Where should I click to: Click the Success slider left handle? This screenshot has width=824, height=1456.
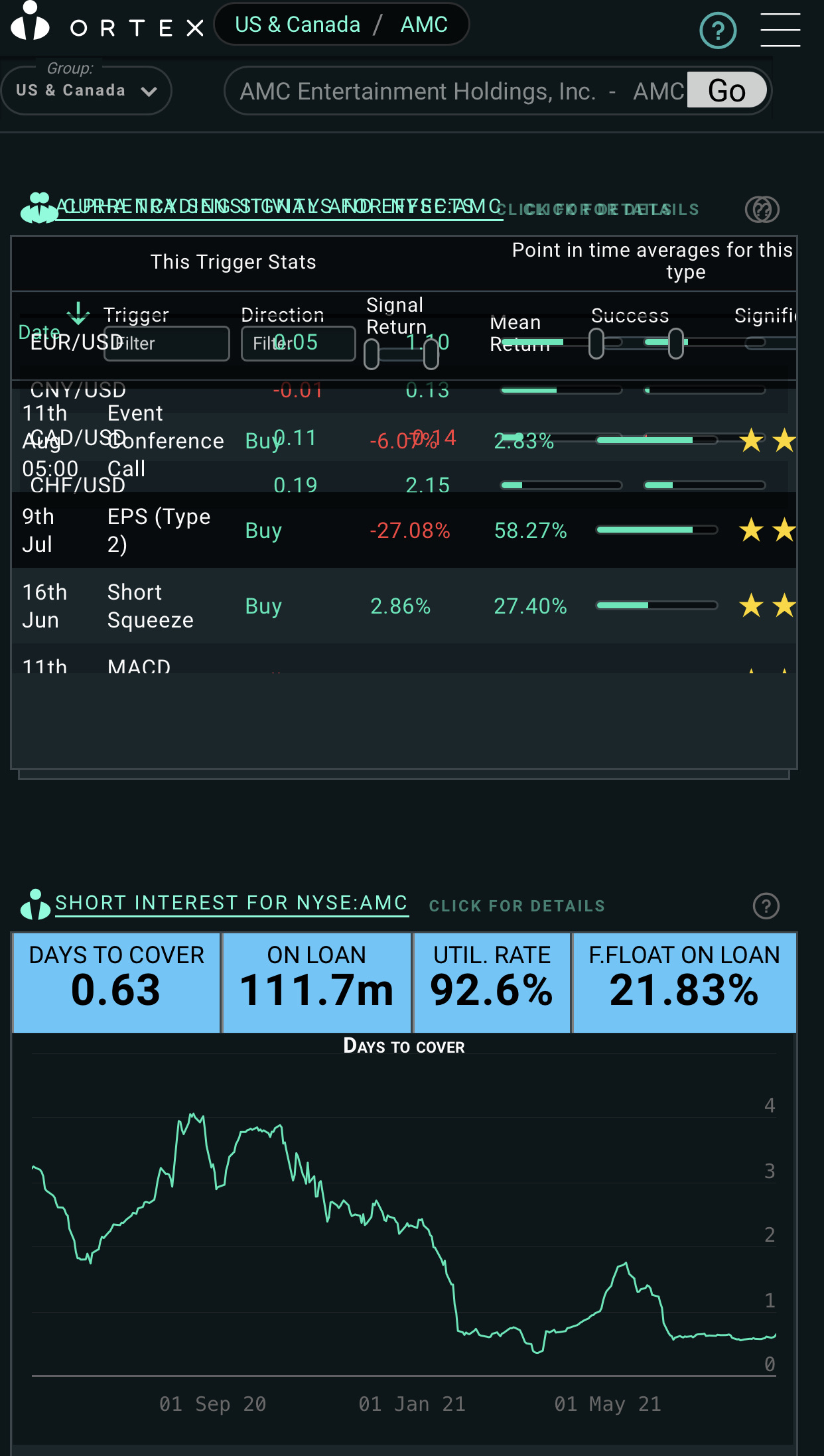[596, 344]
